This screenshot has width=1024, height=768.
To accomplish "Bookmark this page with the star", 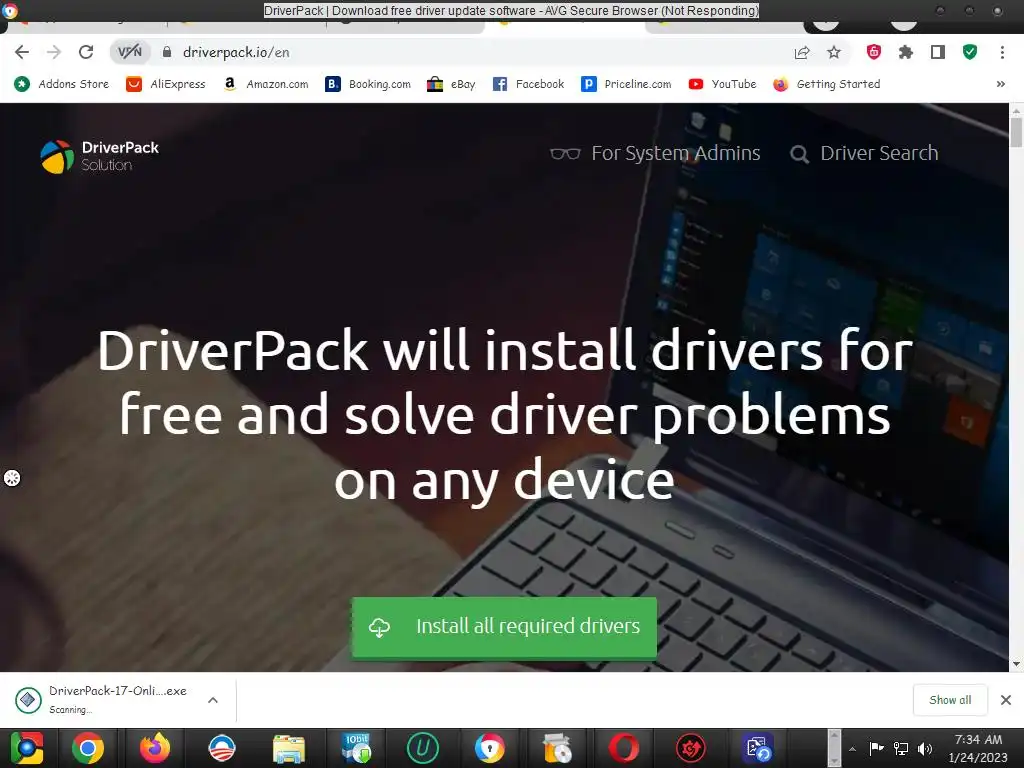I will [x=834, y=52].
